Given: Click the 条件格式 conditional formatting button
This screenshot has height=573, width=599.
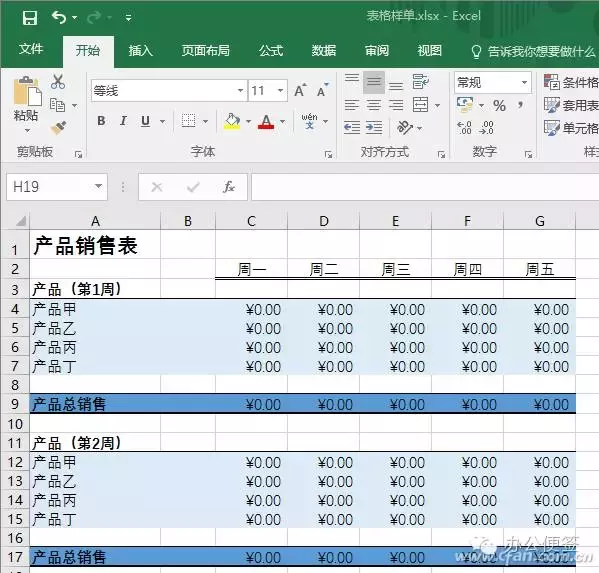Looking at the screenshot, I should (x=571, y=82).
